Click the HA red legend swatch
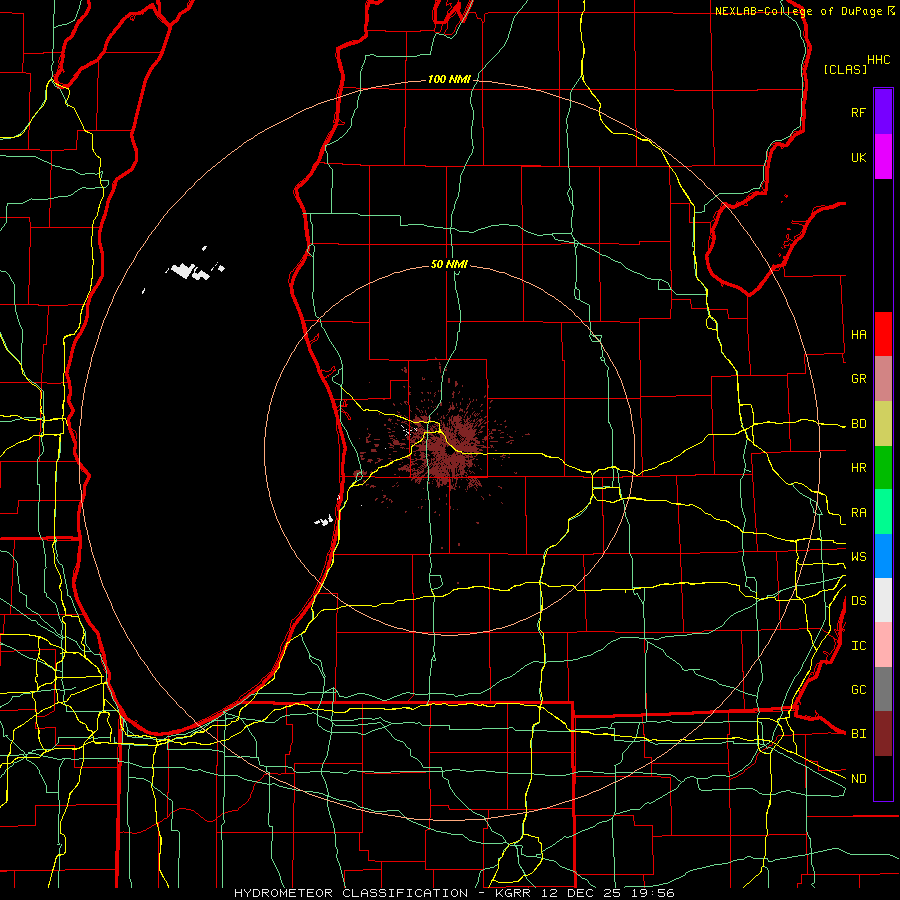The image size is (900, 900). point(883,334)
